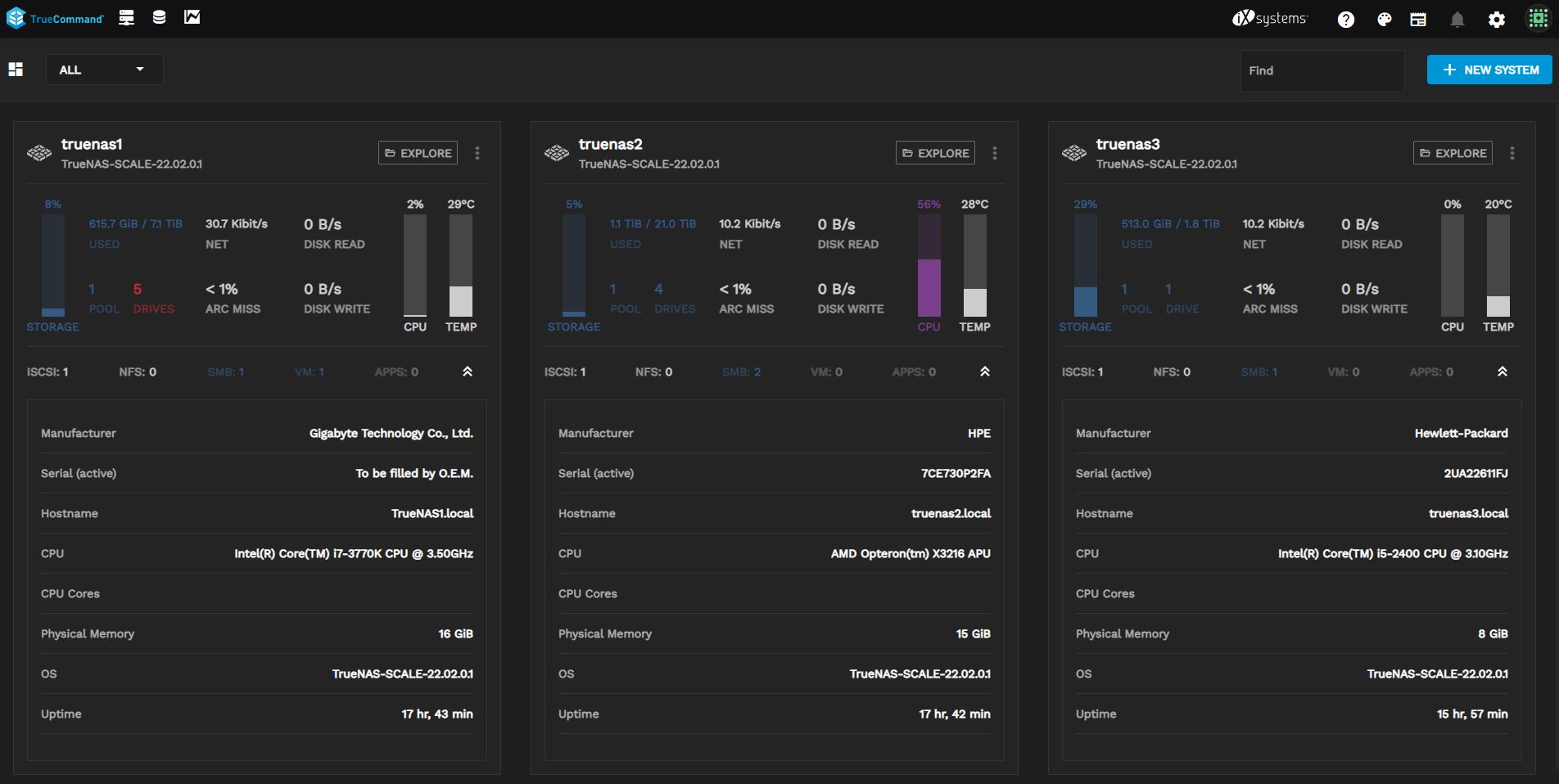Screen dimensions: 1559x784
Task: Open the systems dashboard icon in top bar
Action: coord(126,17)
